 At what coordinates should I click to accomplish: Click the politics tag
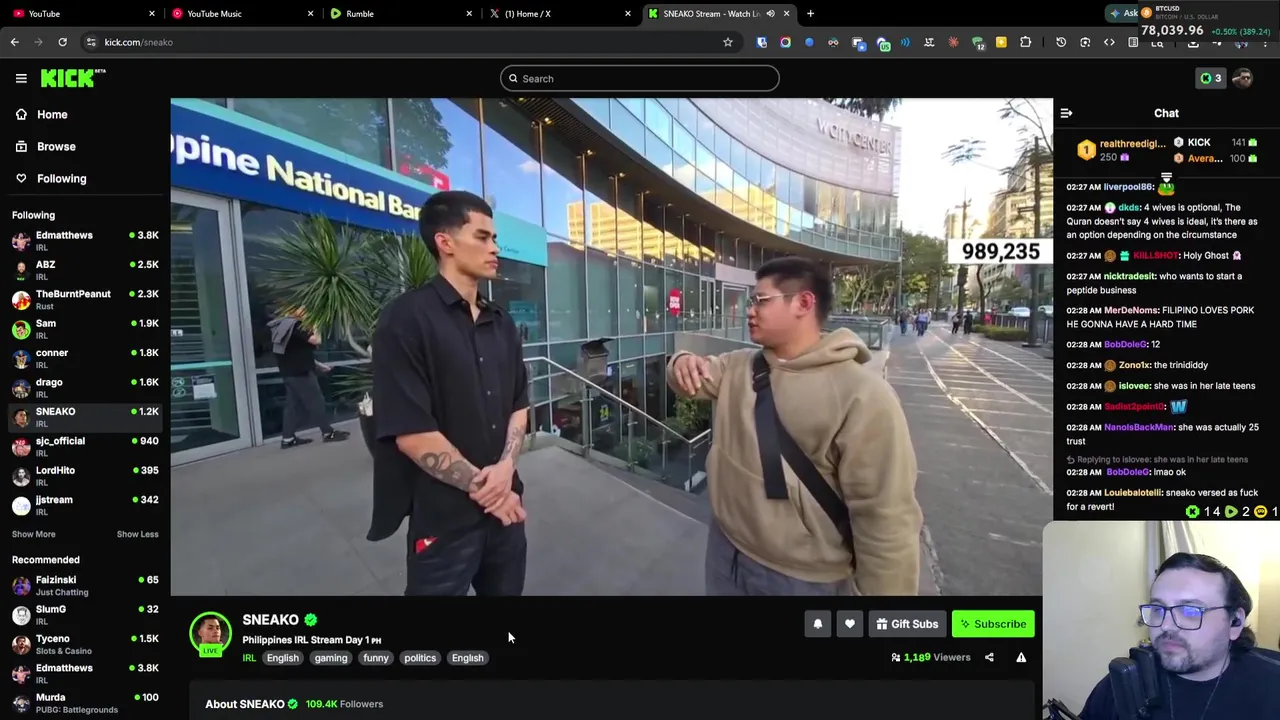point(420,658)
